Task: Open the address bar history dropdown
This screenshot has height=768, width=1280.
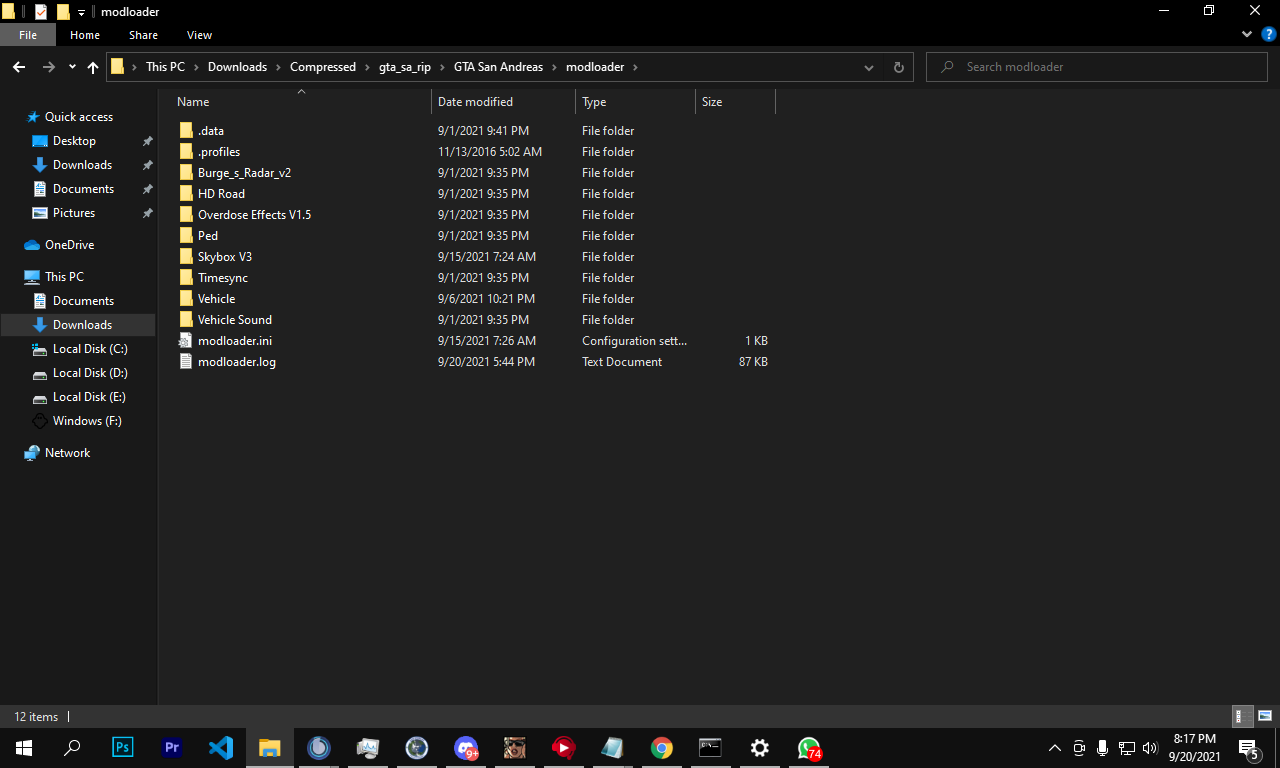Action: 869,67
